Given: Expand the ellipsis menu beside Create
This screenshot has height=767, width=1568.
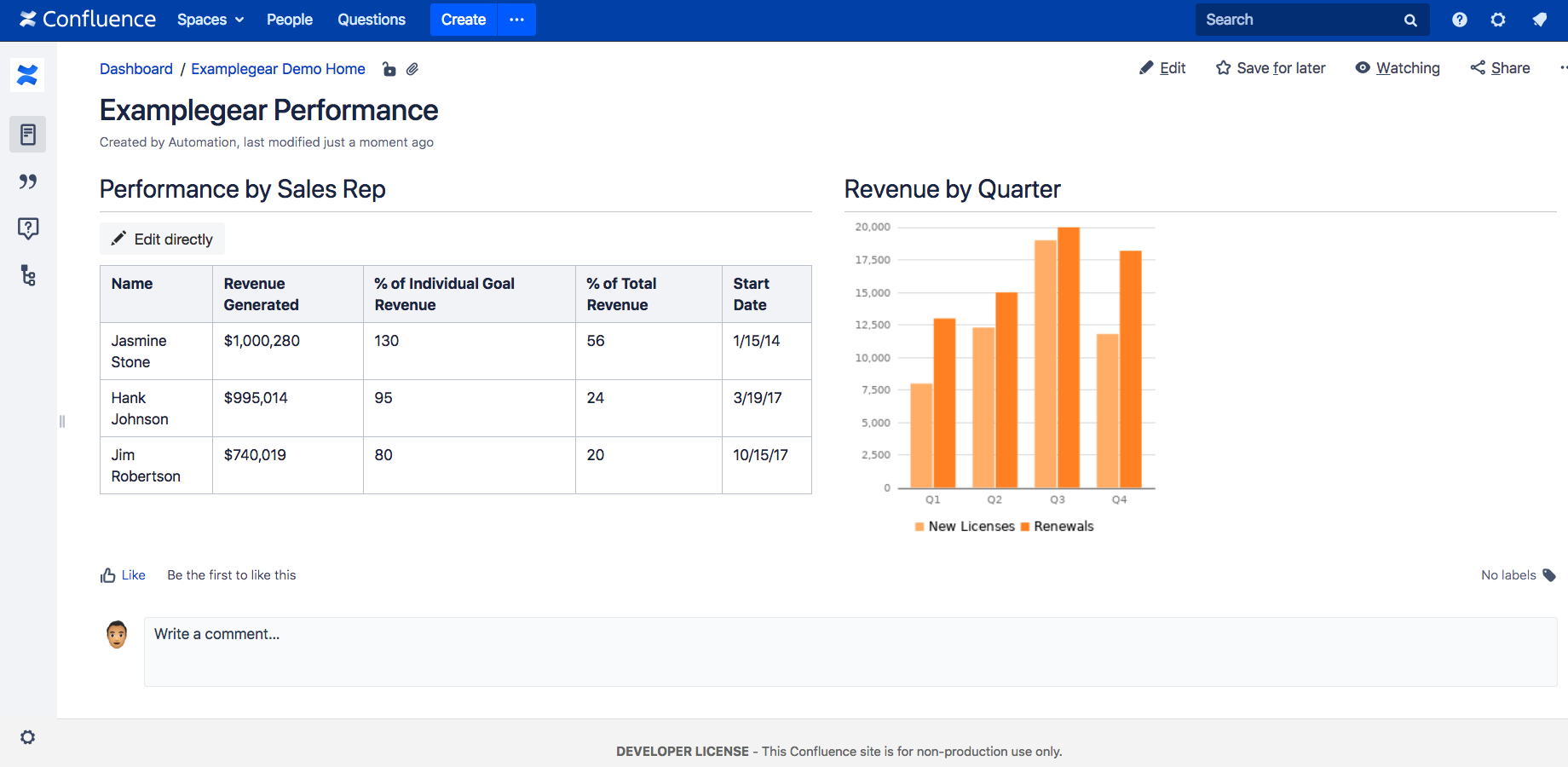Looking at the screenshot, I should tap(516, 20).
